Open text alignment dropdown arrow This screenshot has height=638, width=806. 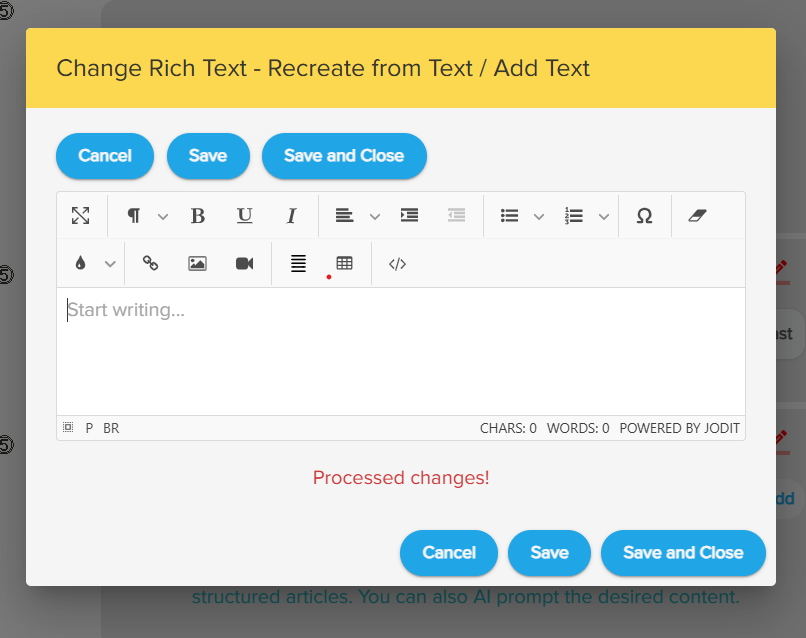[x=375, y=216]
